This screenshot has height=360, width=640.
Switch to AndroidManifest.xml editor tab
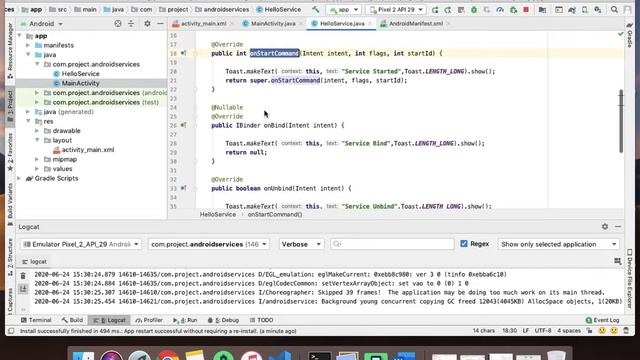(415, 24)
